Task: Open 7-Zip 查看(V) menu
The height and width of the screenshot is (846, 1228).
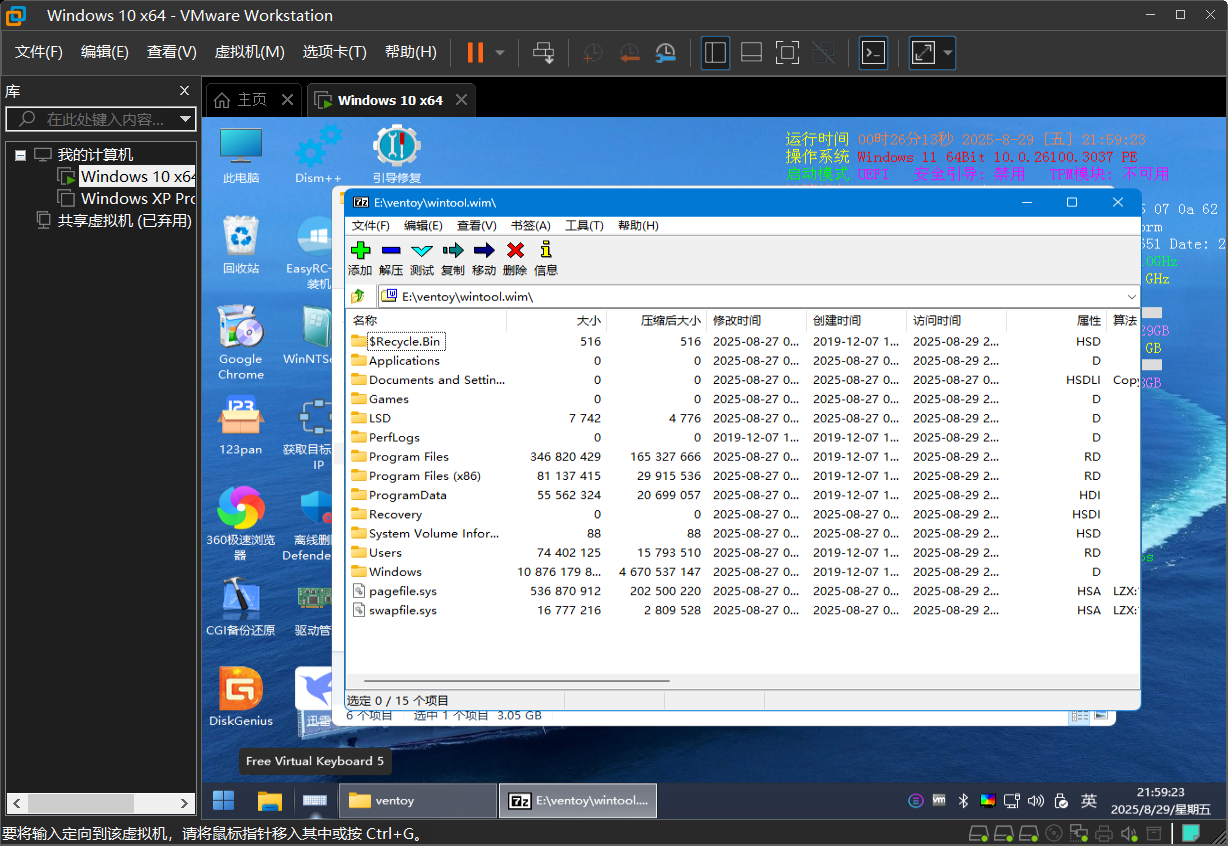Action: (x=477, y=225)
